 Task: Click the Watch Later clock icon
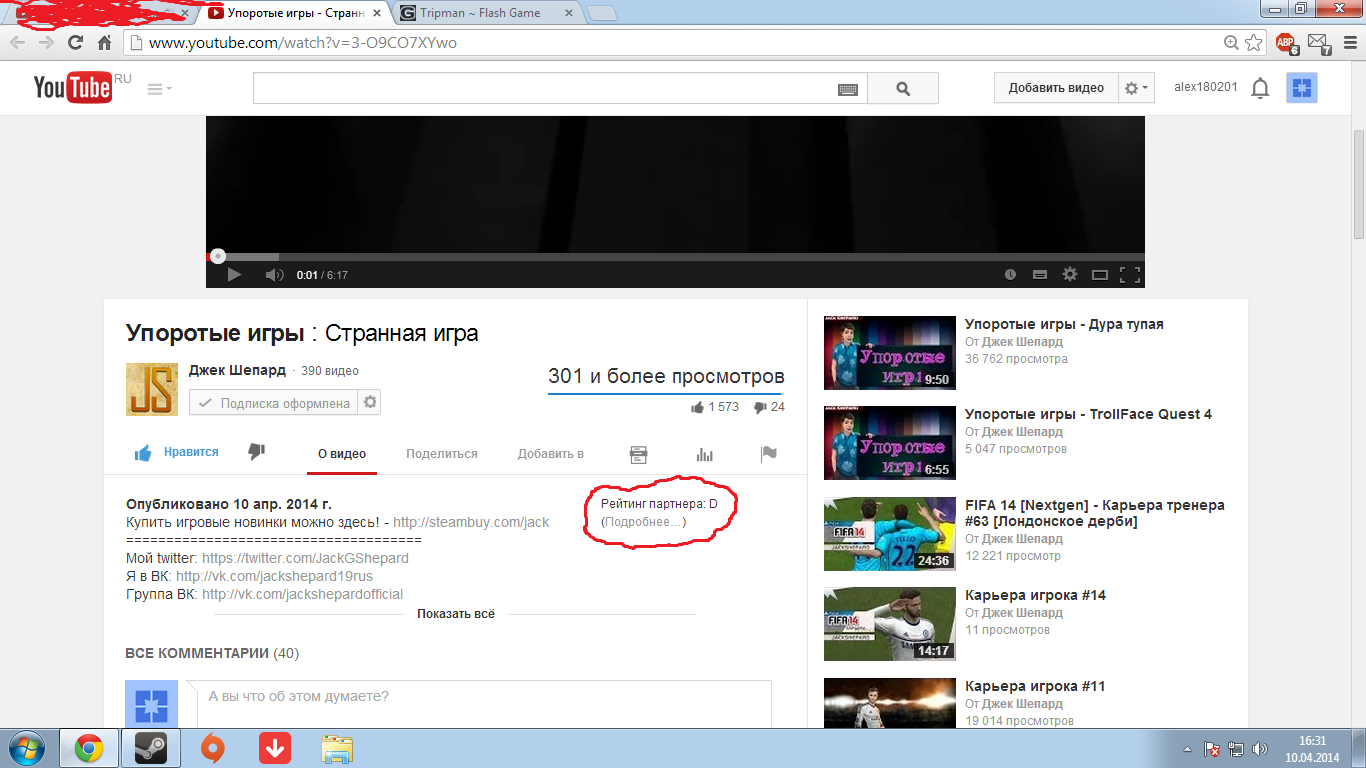(x=1010, y=275)
